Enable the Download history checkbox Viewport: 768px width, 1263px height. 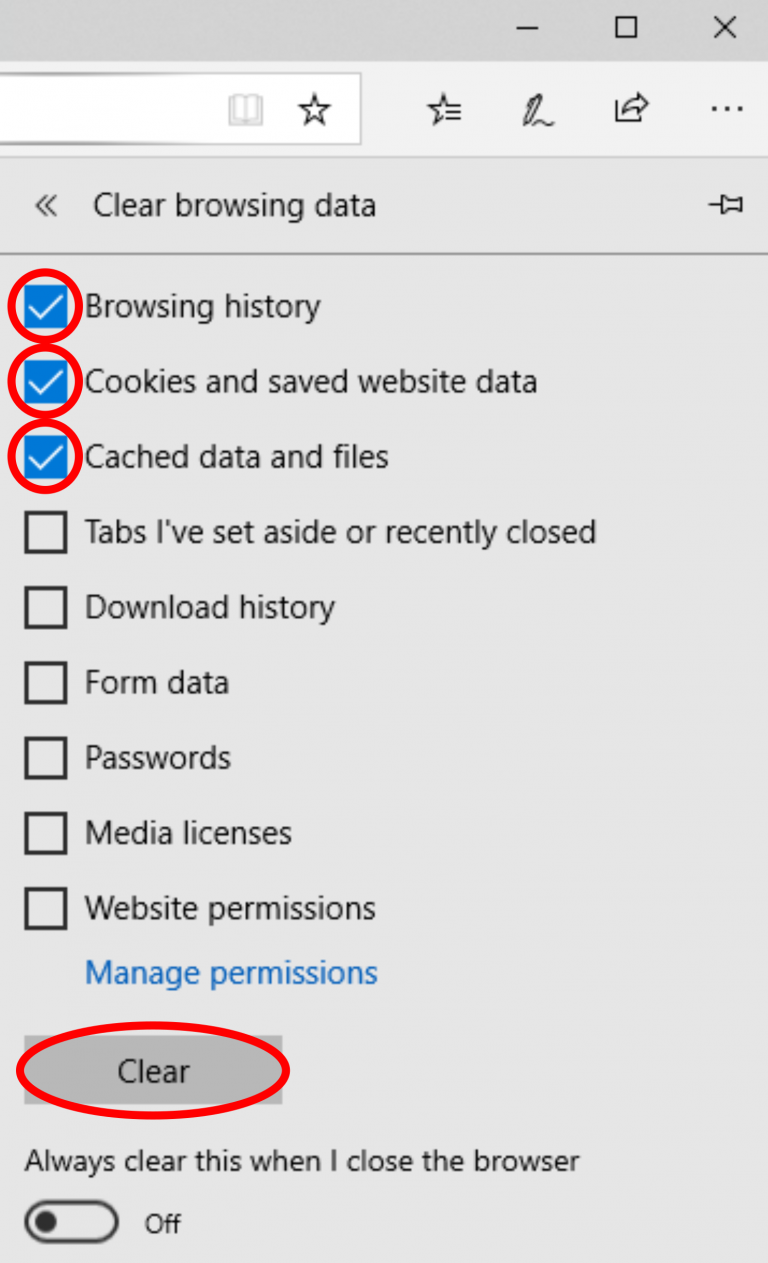(45, 607)
